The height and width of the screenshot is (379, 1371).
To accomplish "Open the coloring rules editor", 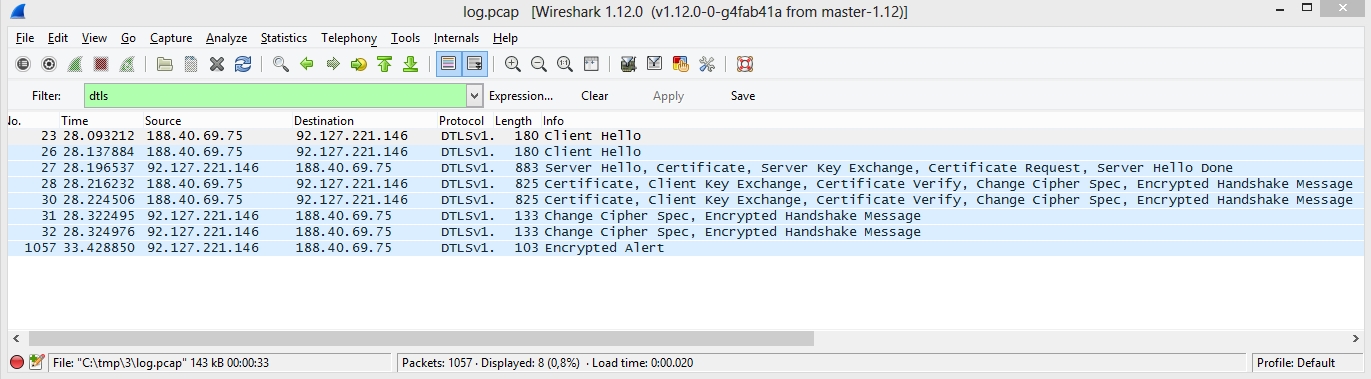I will point(681,64).
